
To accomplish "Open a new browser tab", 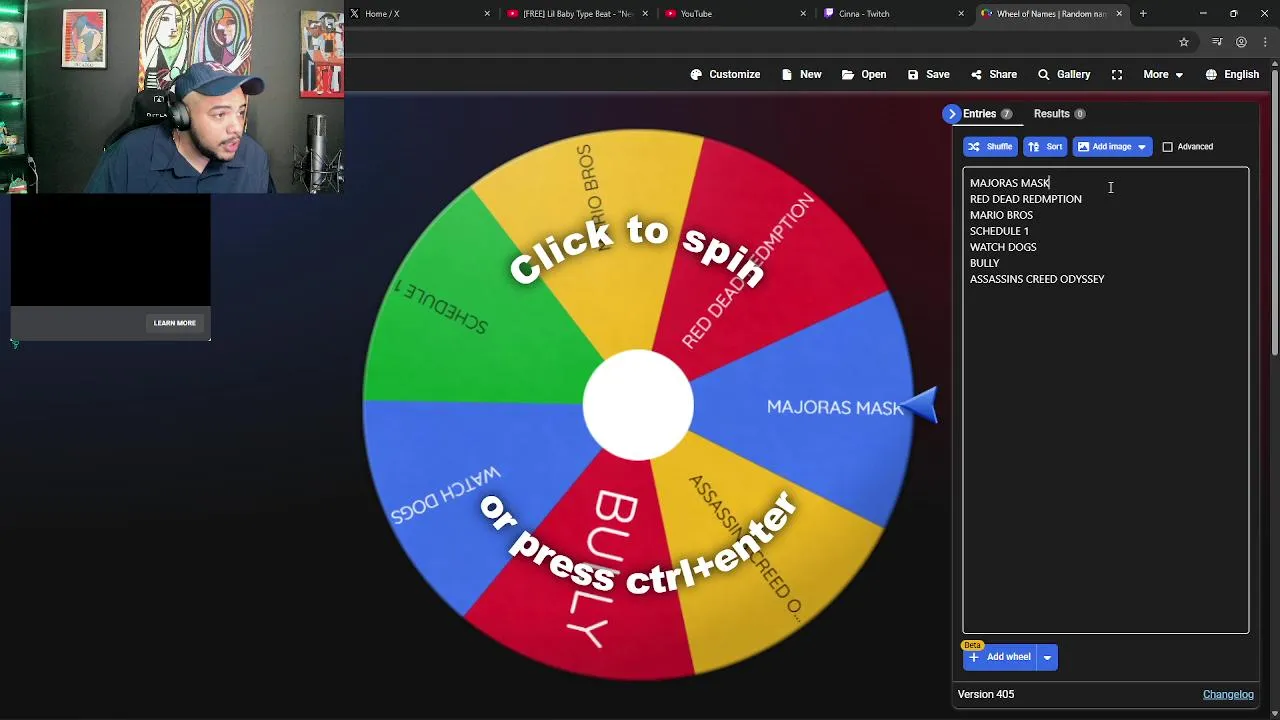I will click(1143, 14).
